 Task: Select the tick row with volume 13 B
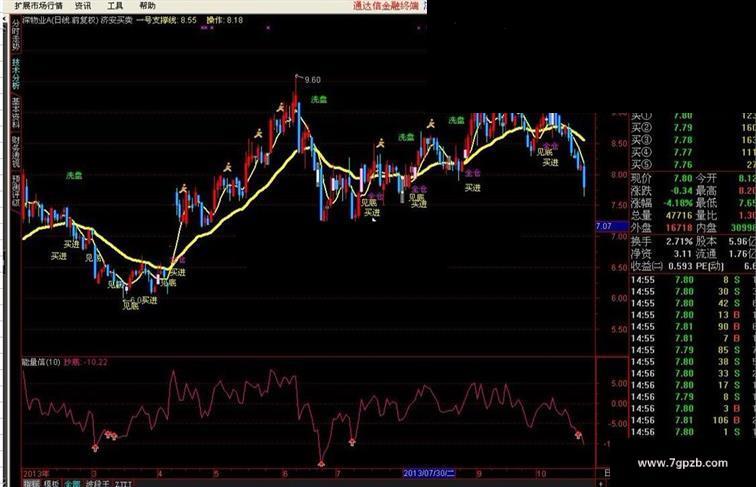pyautogui.click(x=693, y=315)
